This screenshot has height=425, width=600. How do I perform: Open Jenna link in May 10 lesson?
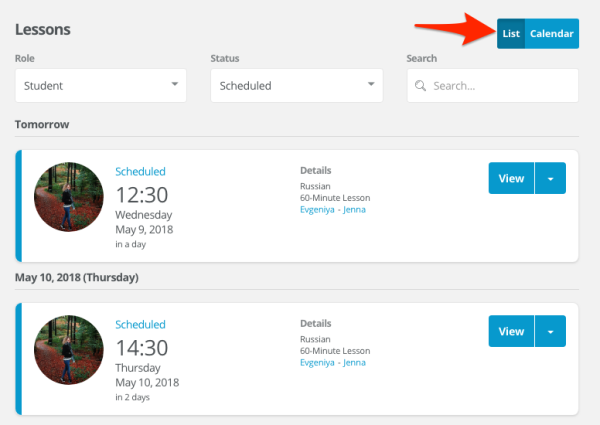coord(354,363)
